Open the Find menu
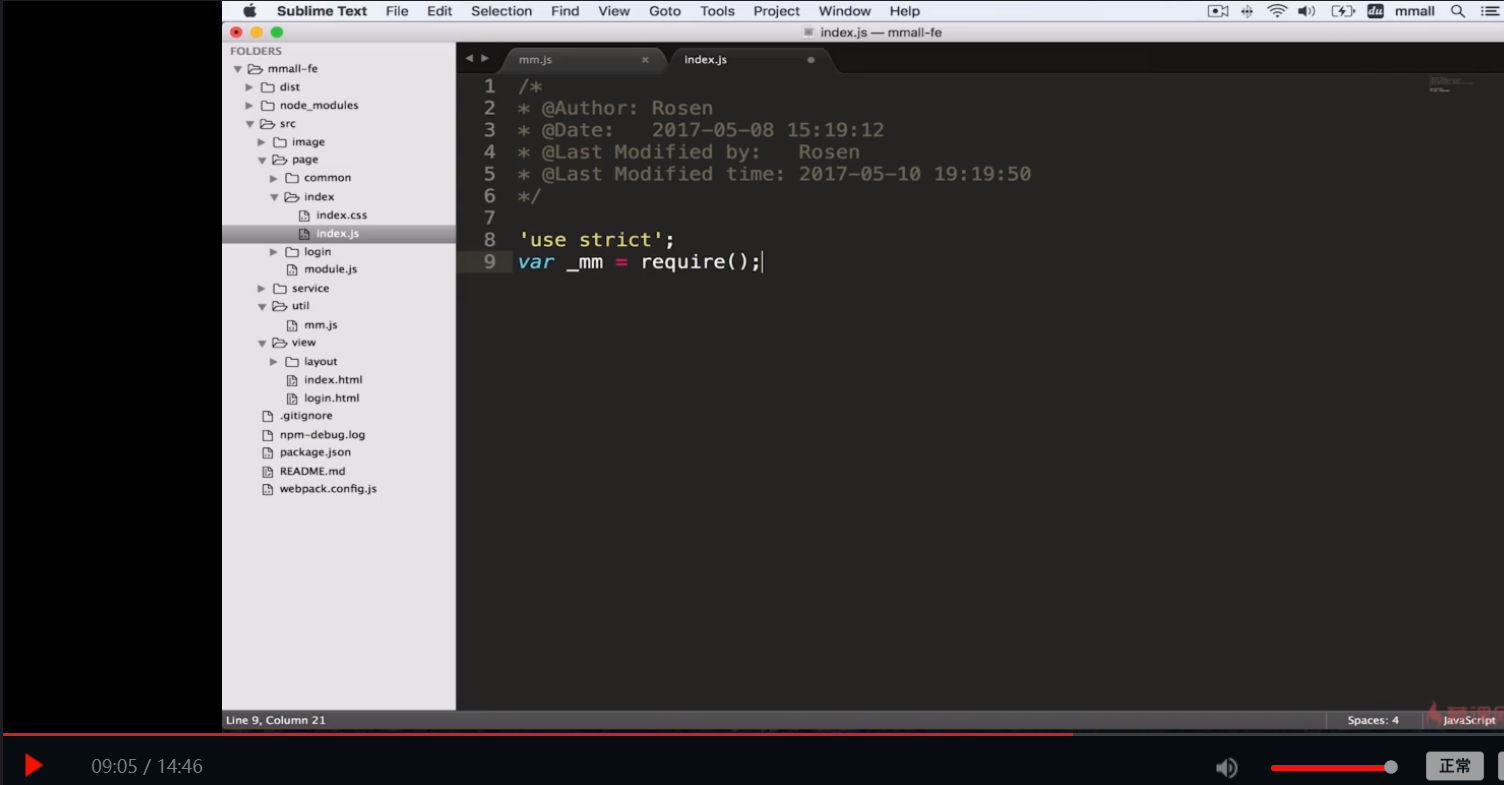Viewport: 1504px width, 785px height. pyautogui.click(x=565, y=11)
